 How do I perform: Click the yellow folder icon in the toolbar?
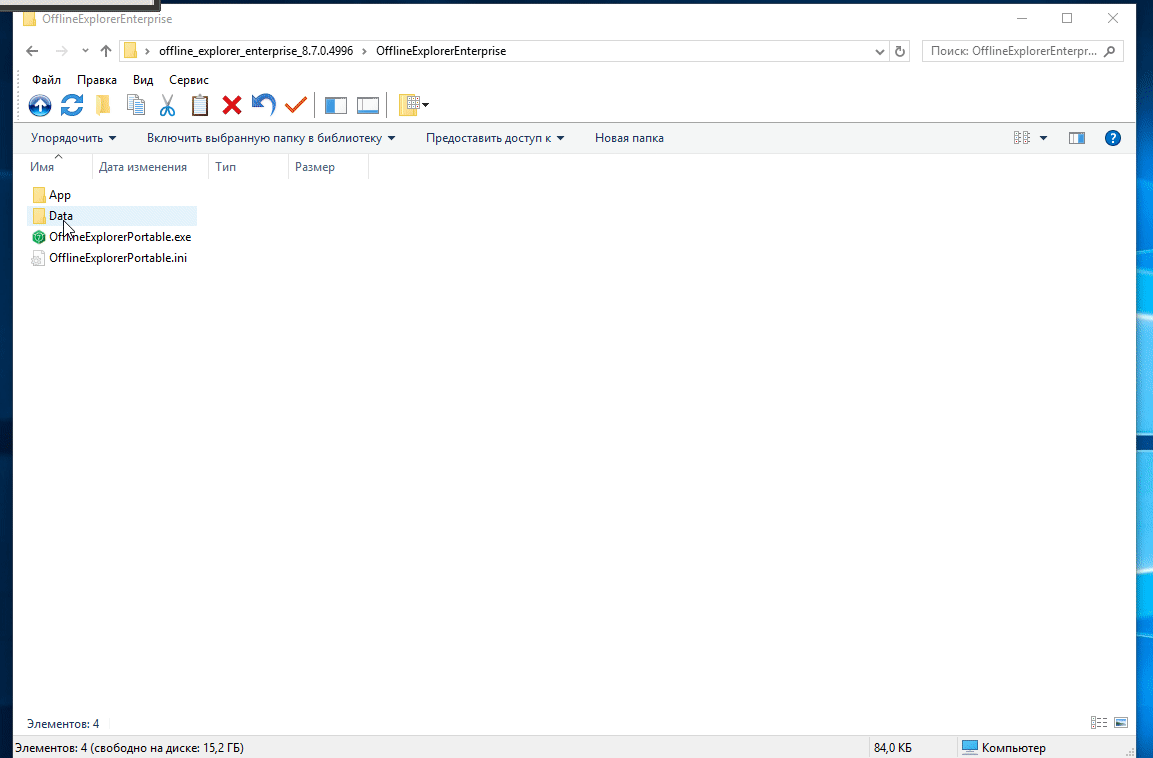[x=103, y=105]
